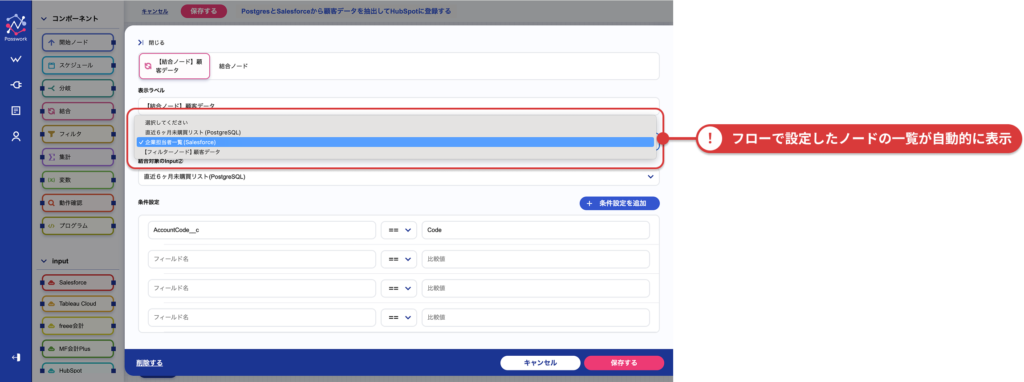Open the document log icon in sidebar

(x=16, y=110)
